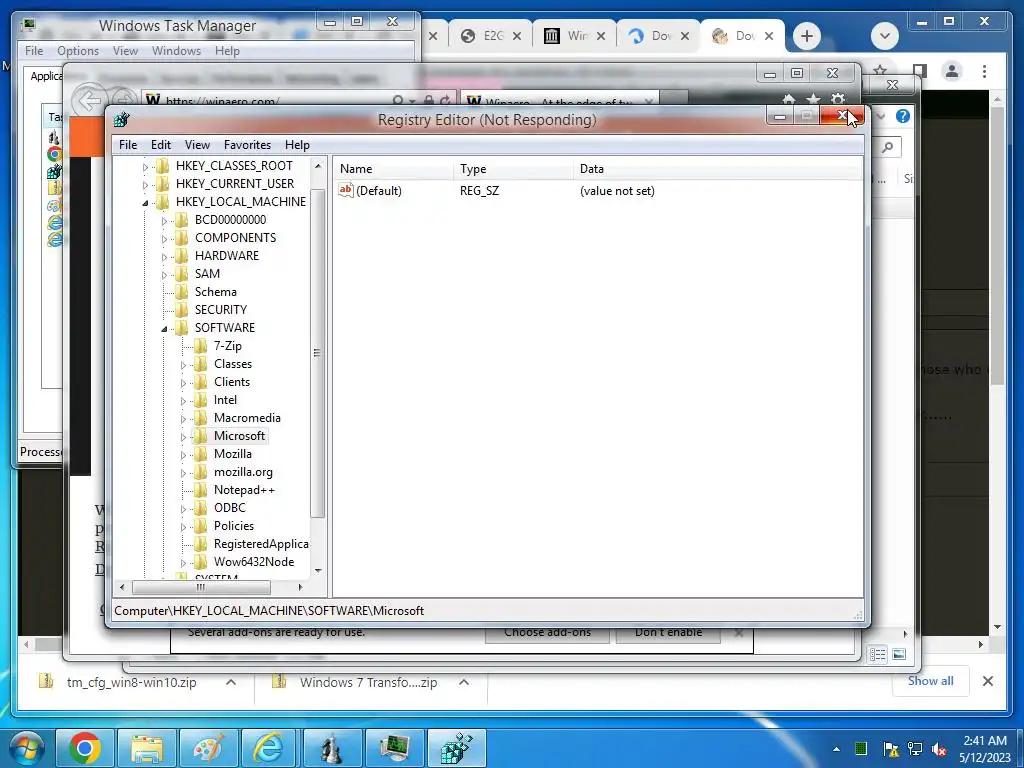Open options chevron for tm_cfg_win8-win10.zip download

point(231,682)
